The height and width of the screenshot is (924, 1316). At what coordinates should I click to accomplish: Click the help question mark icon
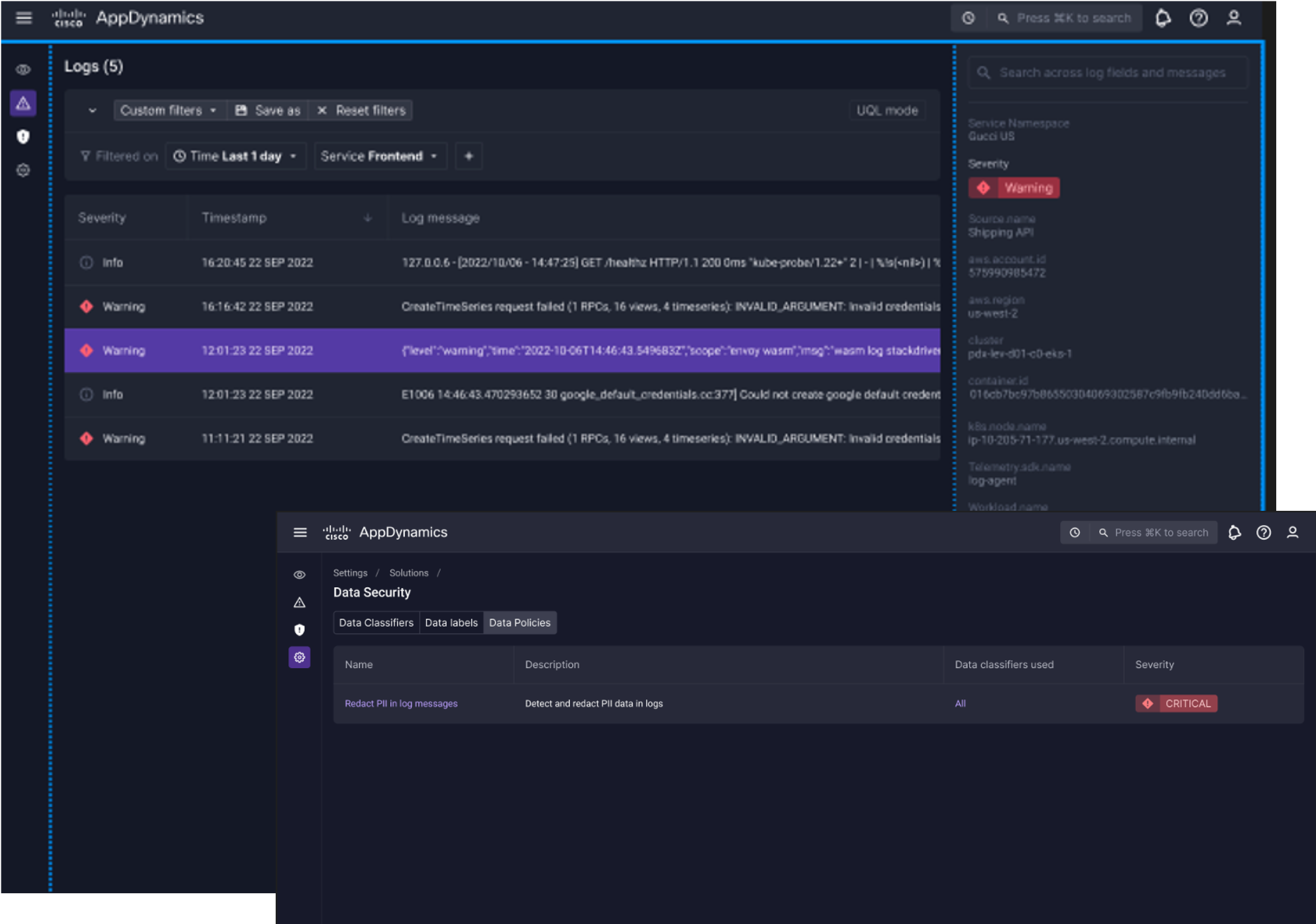(x=1198, y=18)
